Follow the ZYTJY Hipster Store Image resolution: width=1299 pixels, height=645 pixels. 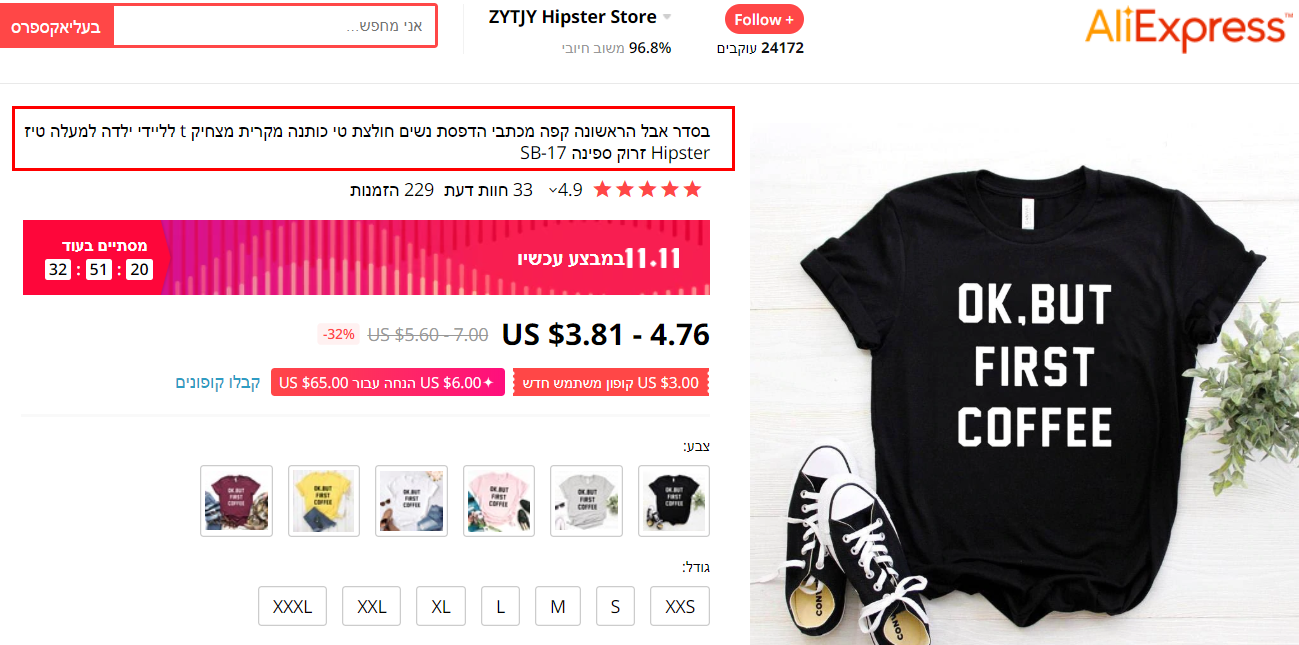click(764, 19)
